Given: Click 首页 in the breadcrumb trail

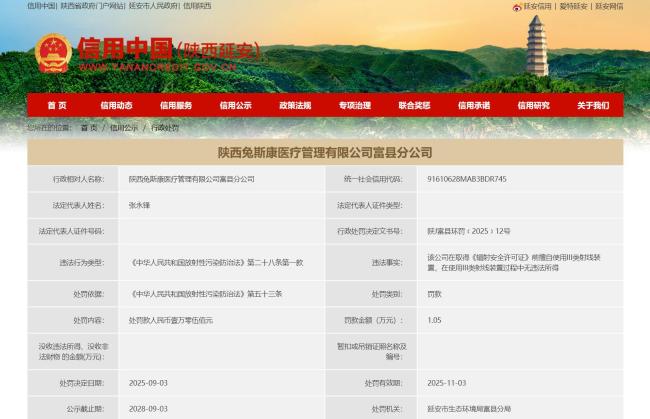Looking at the screenshot, I should click(89, 128).
